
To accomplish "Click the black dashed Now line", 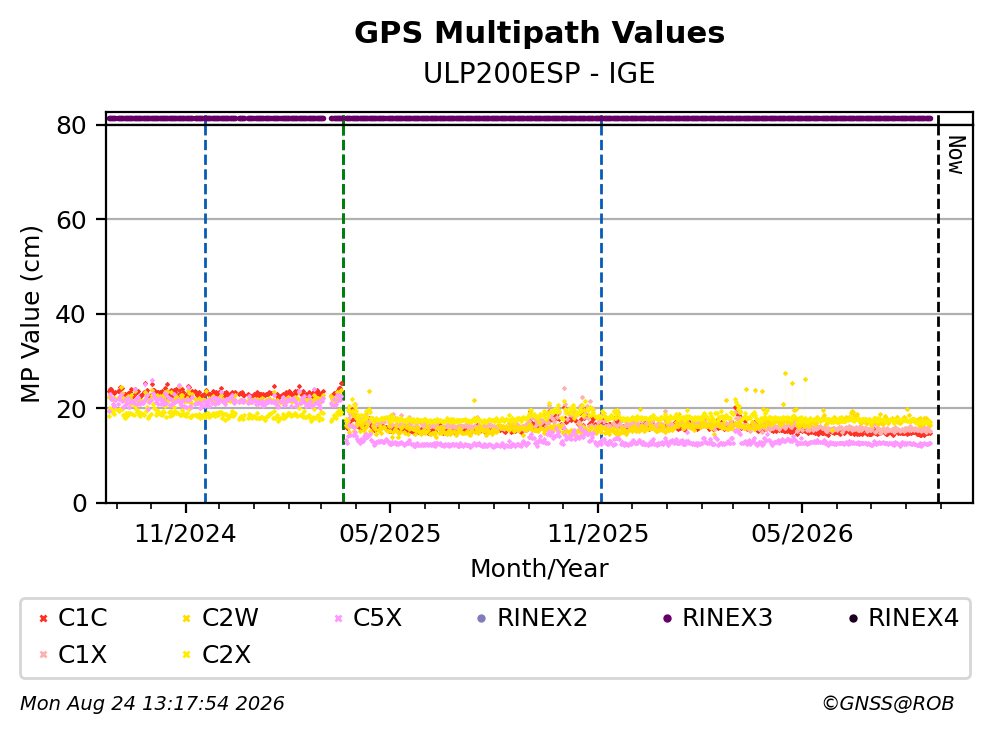I will [x=938, y=309].
